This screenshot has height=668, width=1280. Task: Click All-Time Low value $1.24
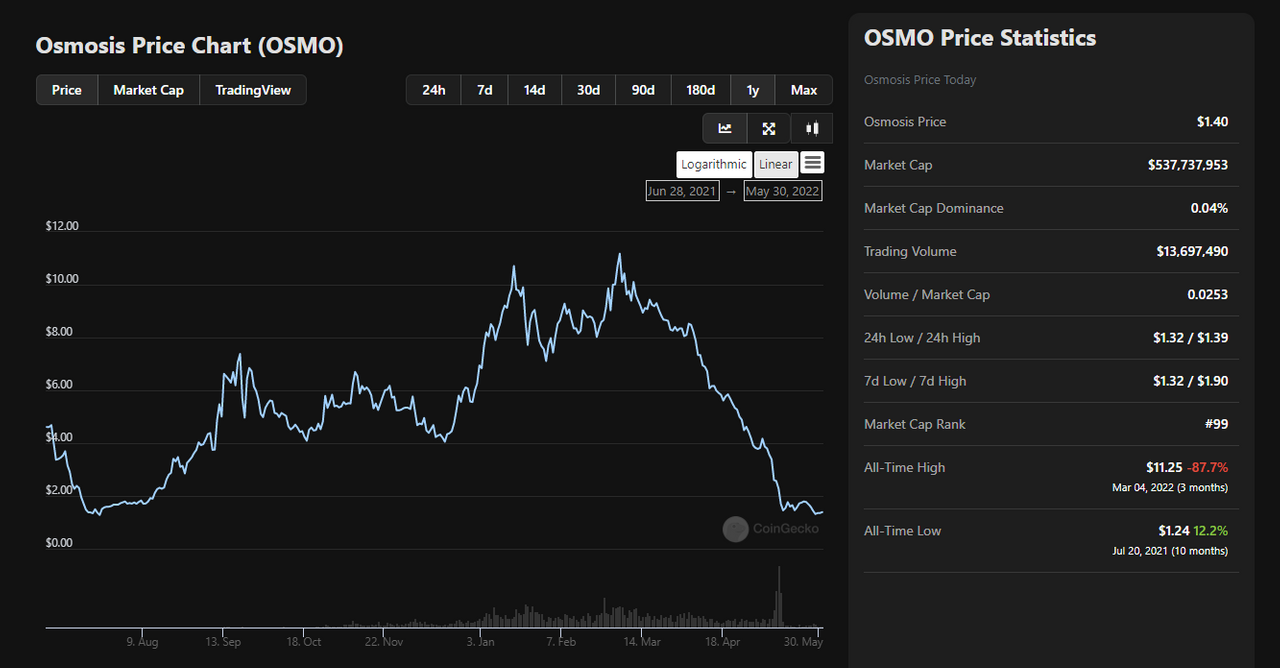pos(1174,530)
